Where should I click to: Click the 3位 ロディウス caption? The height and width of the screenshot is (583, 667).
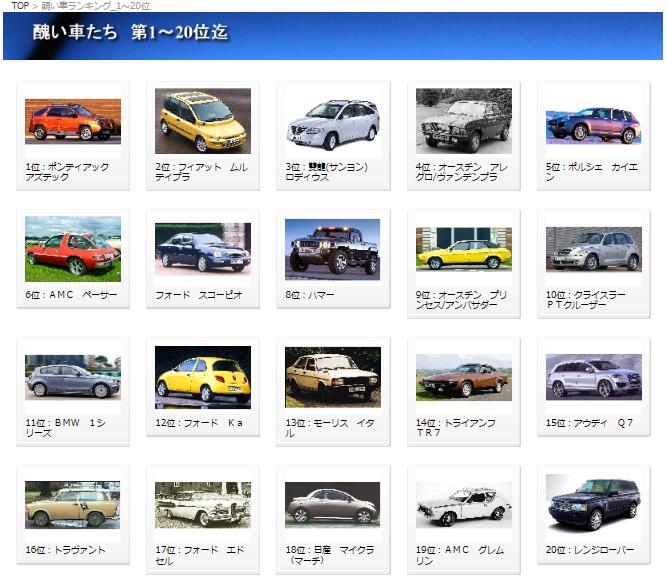tap(327, 172)
